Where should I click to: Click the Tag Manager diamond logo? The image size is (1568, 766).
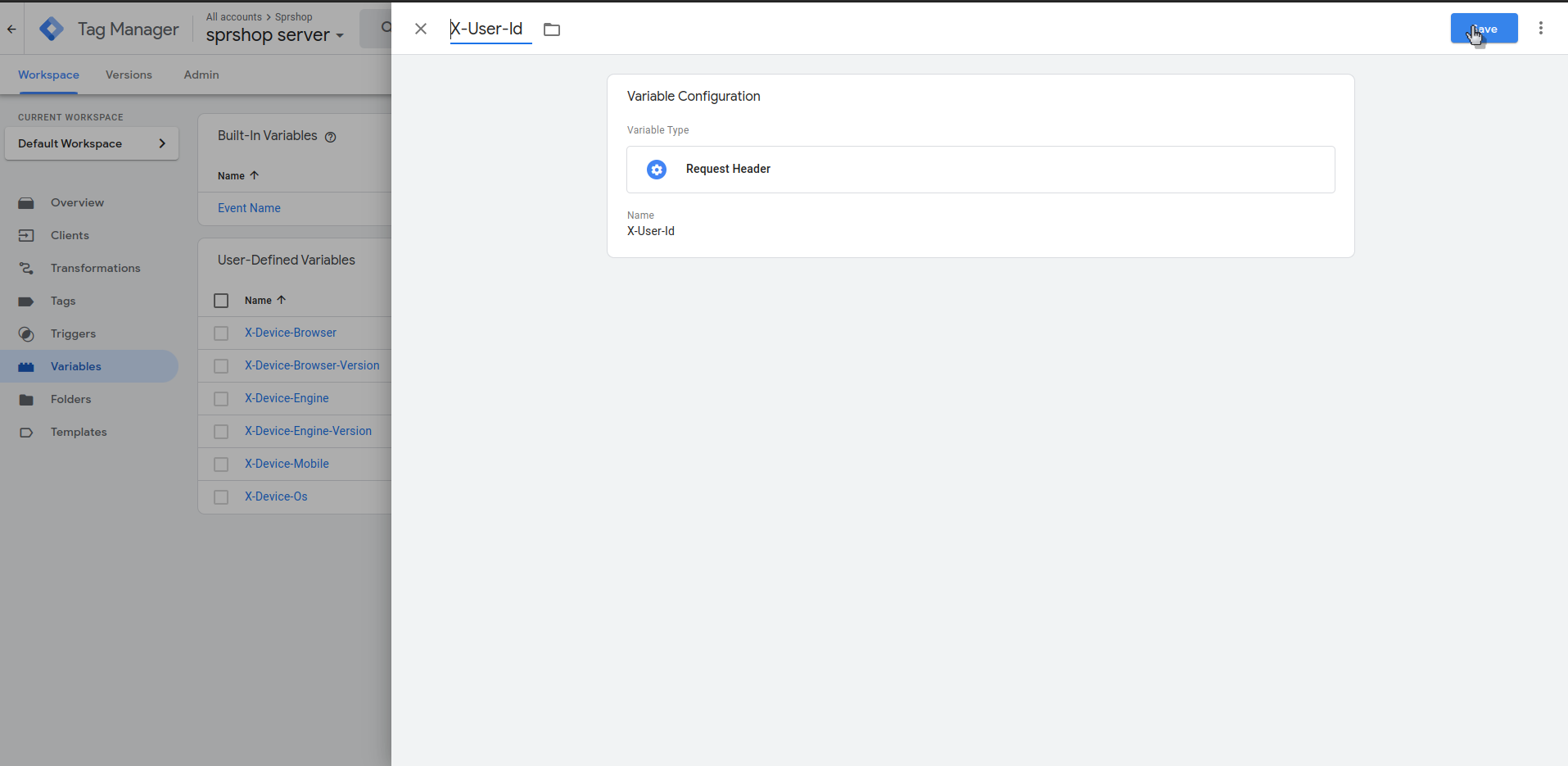51,29
